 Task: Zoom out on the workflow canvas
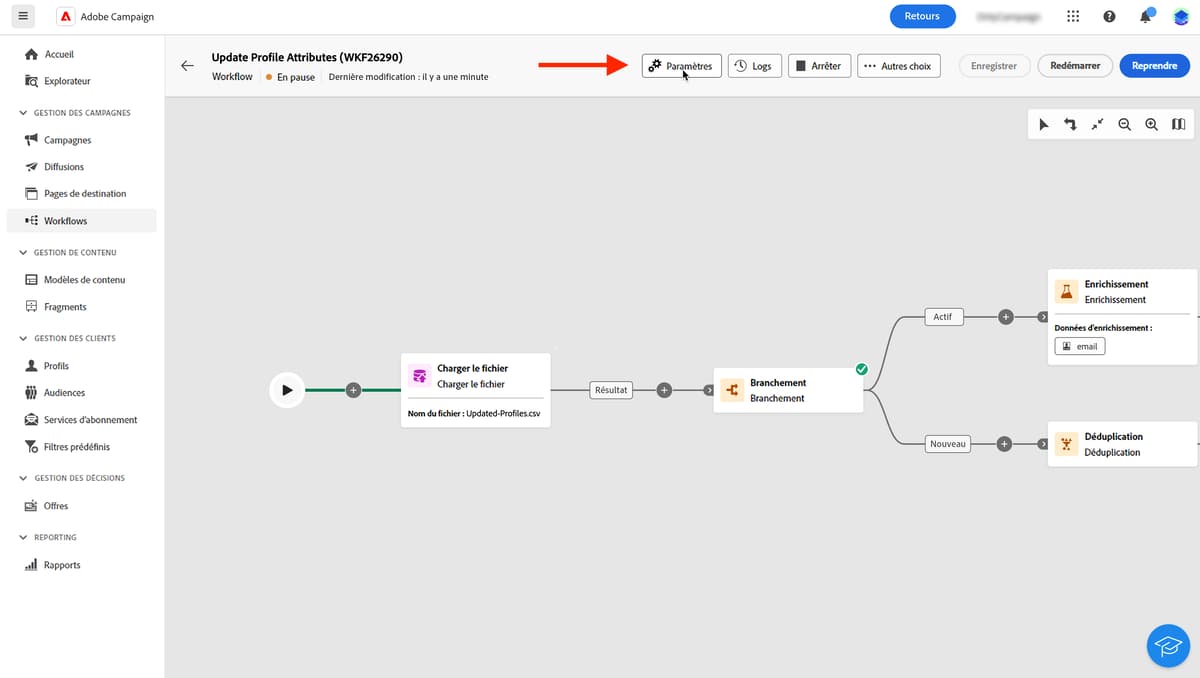(1124, 124)
